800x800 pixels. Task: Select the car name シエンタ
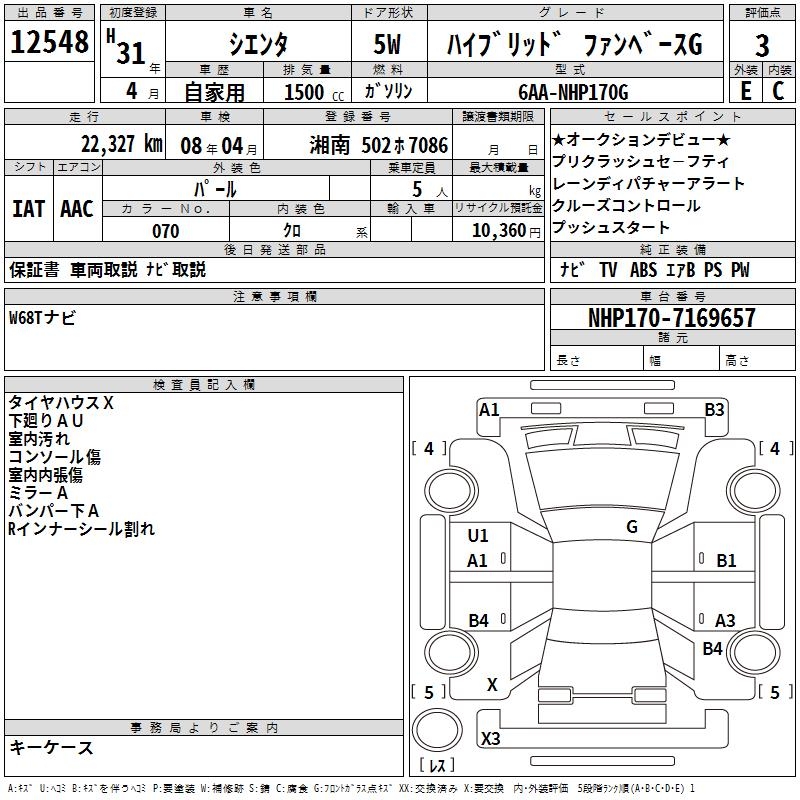click(x=258, y=44)
